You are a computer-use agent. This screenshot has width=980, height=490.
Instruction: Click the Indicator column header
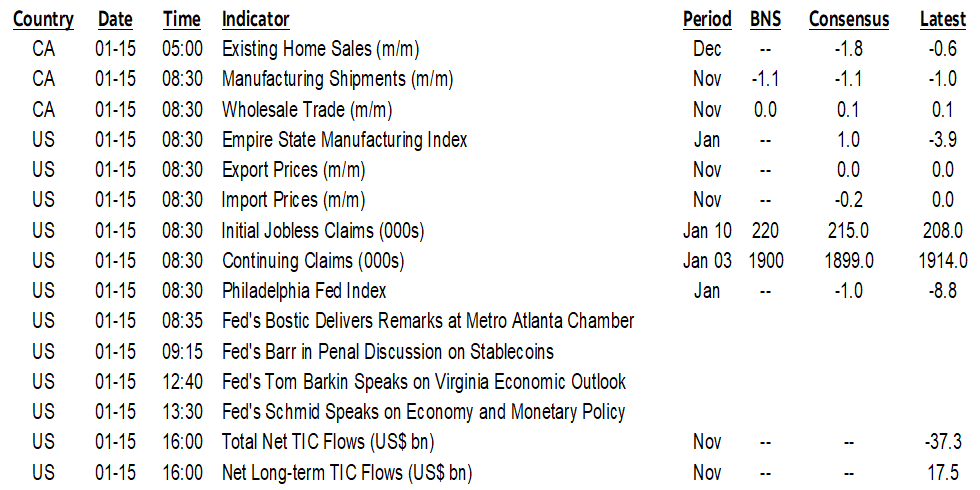coord(256,19)
